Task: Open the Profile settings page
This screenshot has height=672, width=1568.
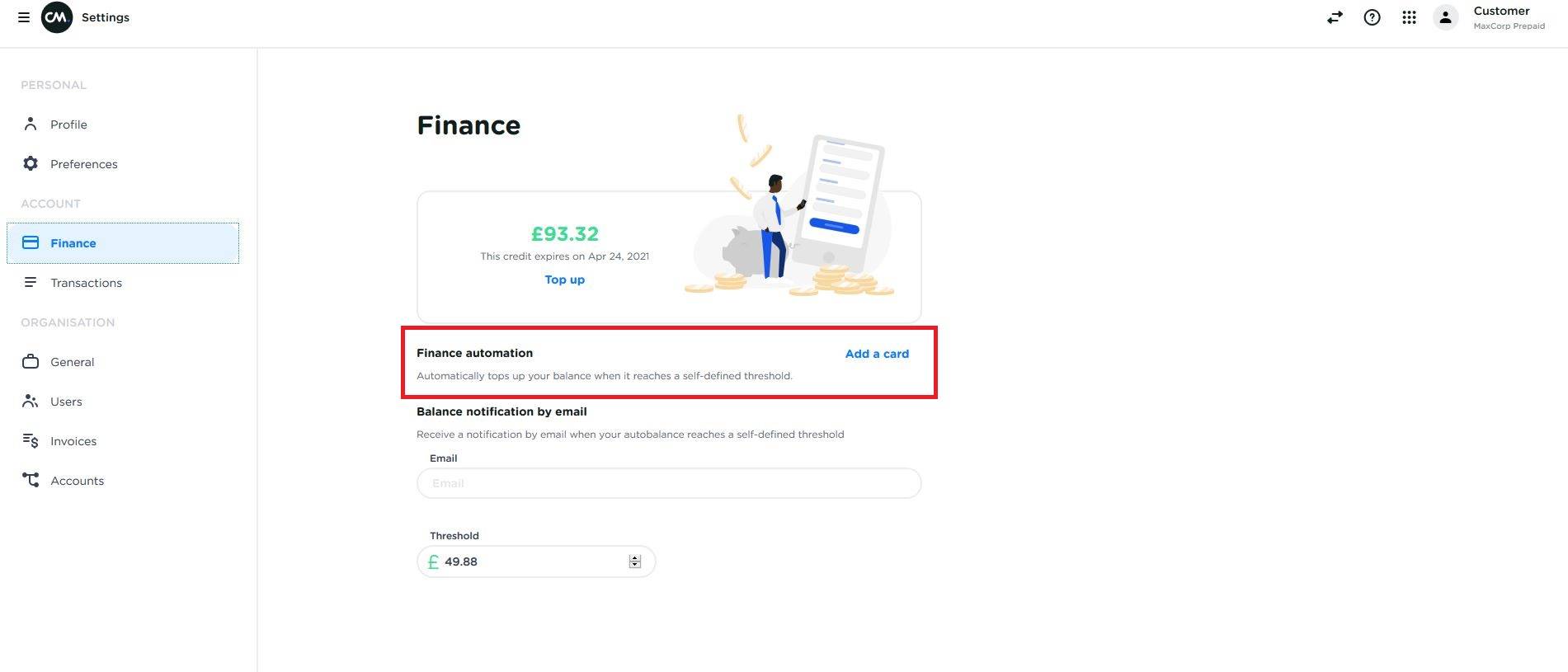Action: (68, 125)
